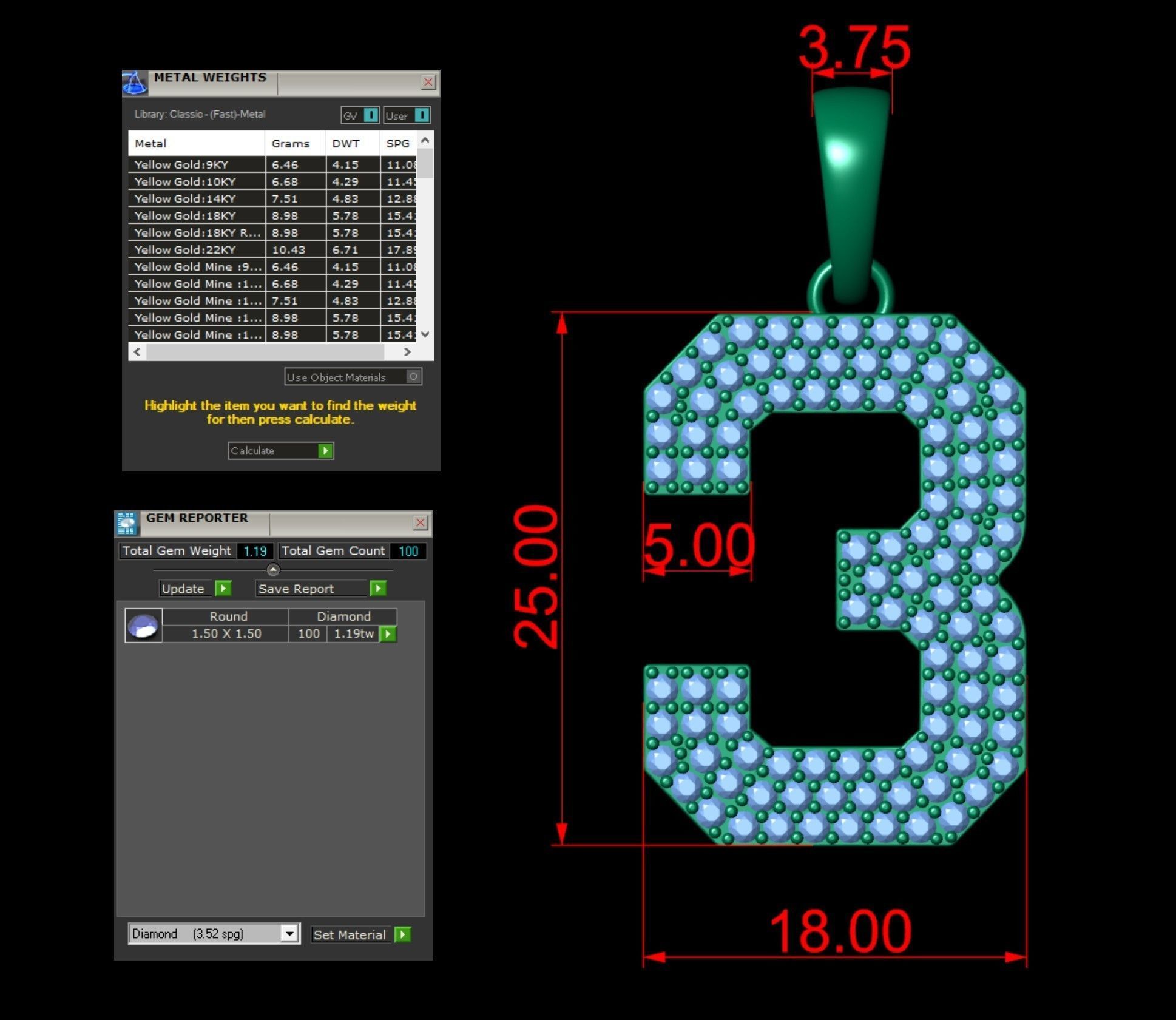Click the 18.00 width dimension

(840, 931)
